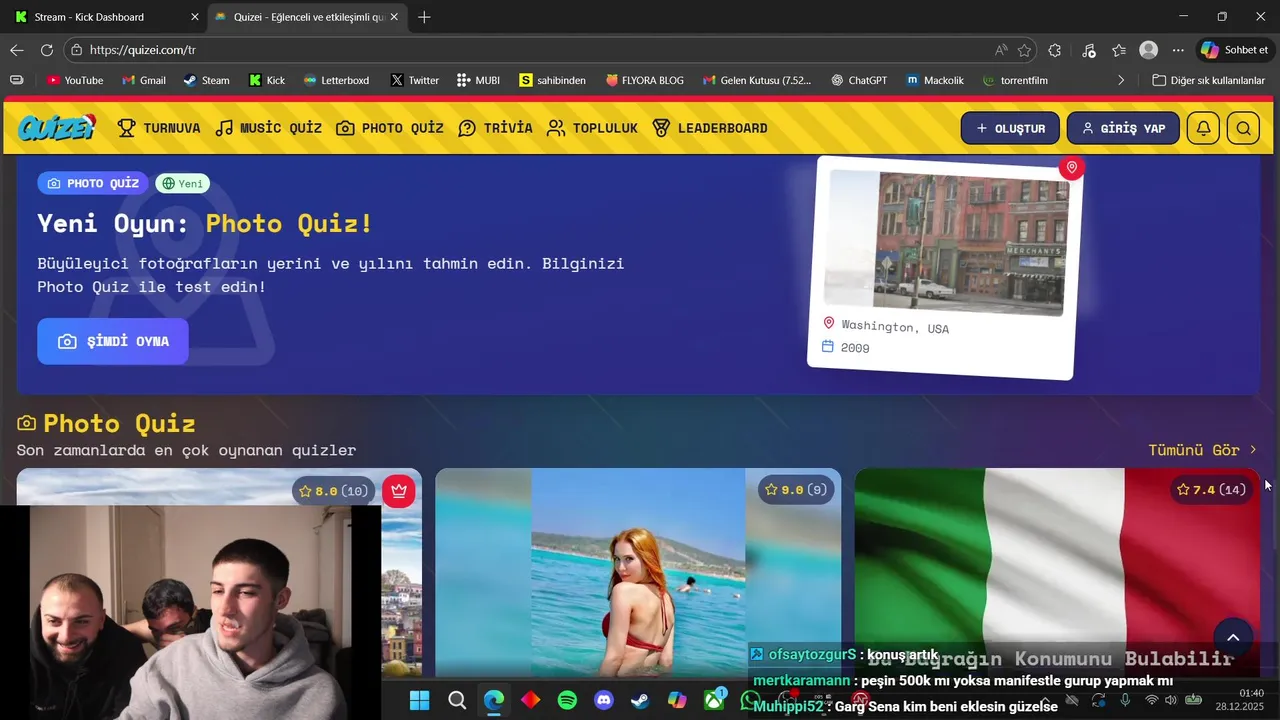The width and height of the screenshot is (1280, 720).
Task: Open the ChatGPT bookmark
Action: (859, 80)
